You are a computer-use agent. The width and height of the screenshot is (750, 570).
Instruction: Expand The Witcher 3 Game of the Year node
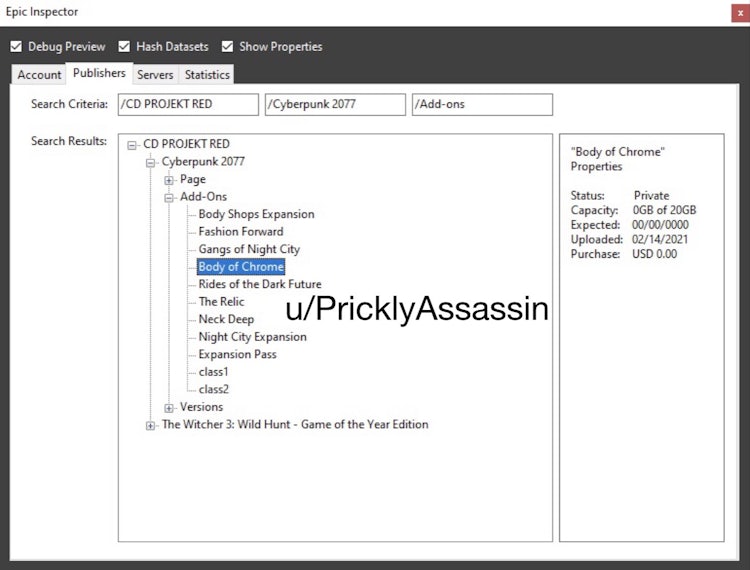(x=151, y=426)
